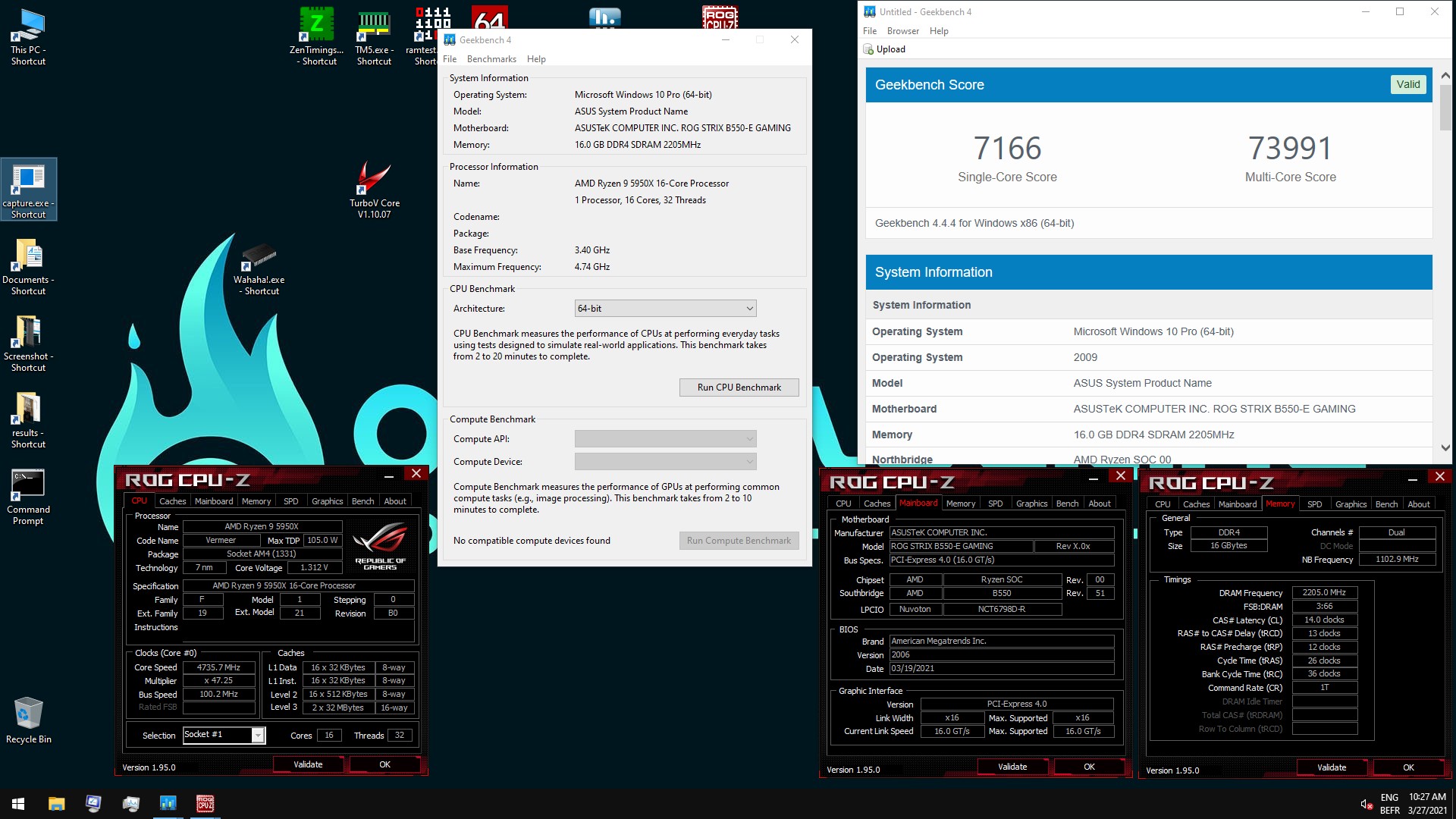The image size is (1456, 819).
Task: Click Valid badge in Geekbench Score
Action: pyautogui.click(x=1408, y=84)
